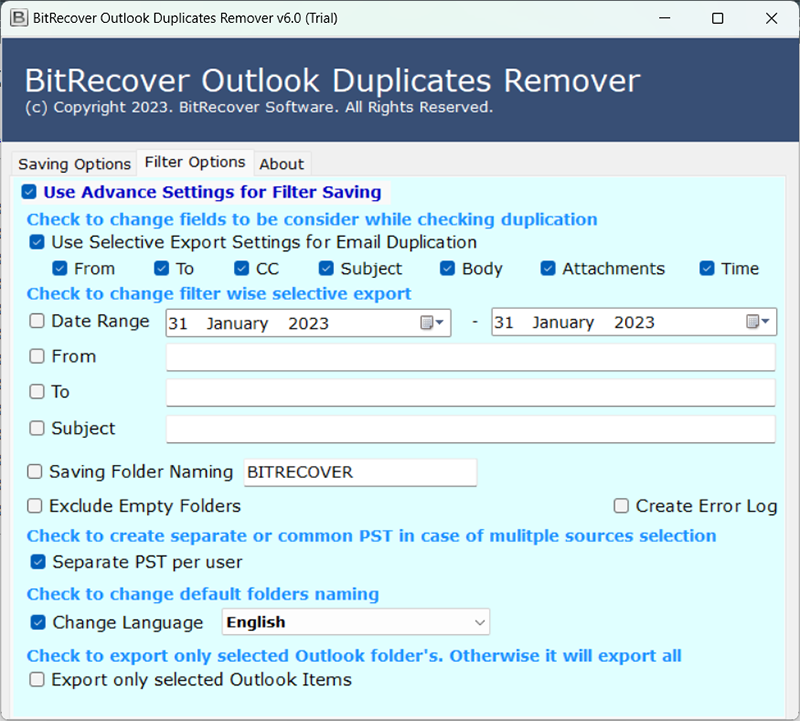Select the Filter Options tab
Image resolution: width=800 pixels, height=721 pixels.
pos(195,162)
